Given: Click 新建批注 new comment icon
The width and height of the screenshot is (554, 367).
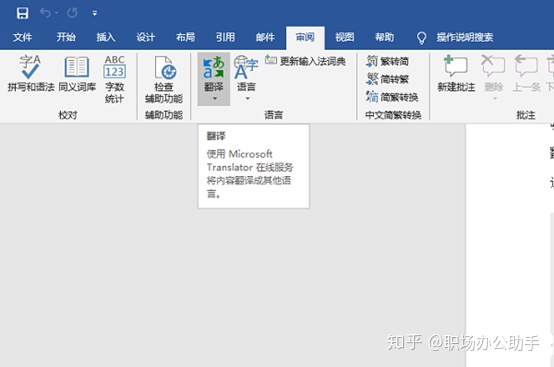Looking at the screenshot, I should click(456, 66).
